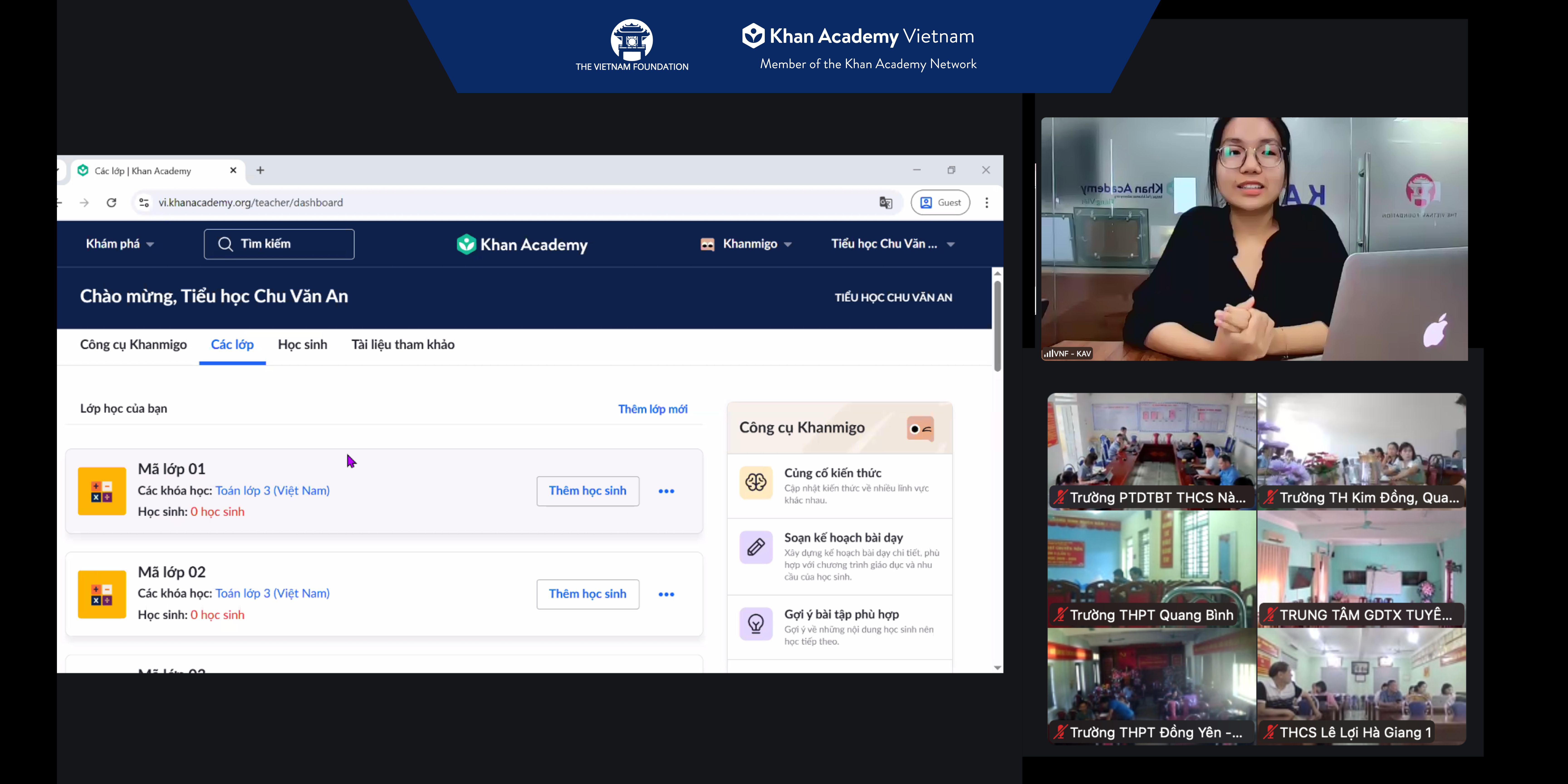Click the address bar URL
This screenshot has width=1568, height=784.
tap(251, 203)
